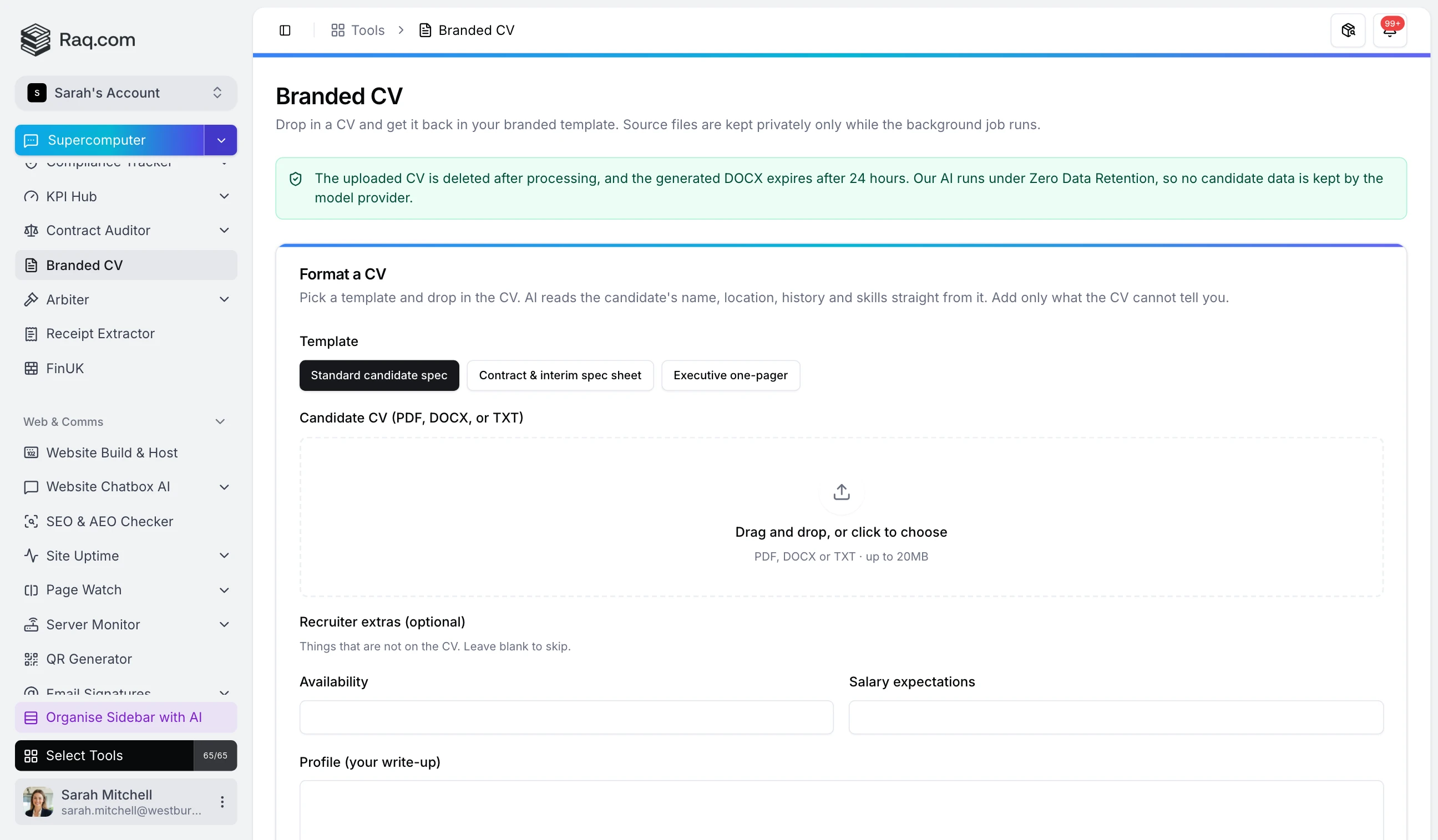
Task: Click the Availability input field
Action: (x=566, y=717)
